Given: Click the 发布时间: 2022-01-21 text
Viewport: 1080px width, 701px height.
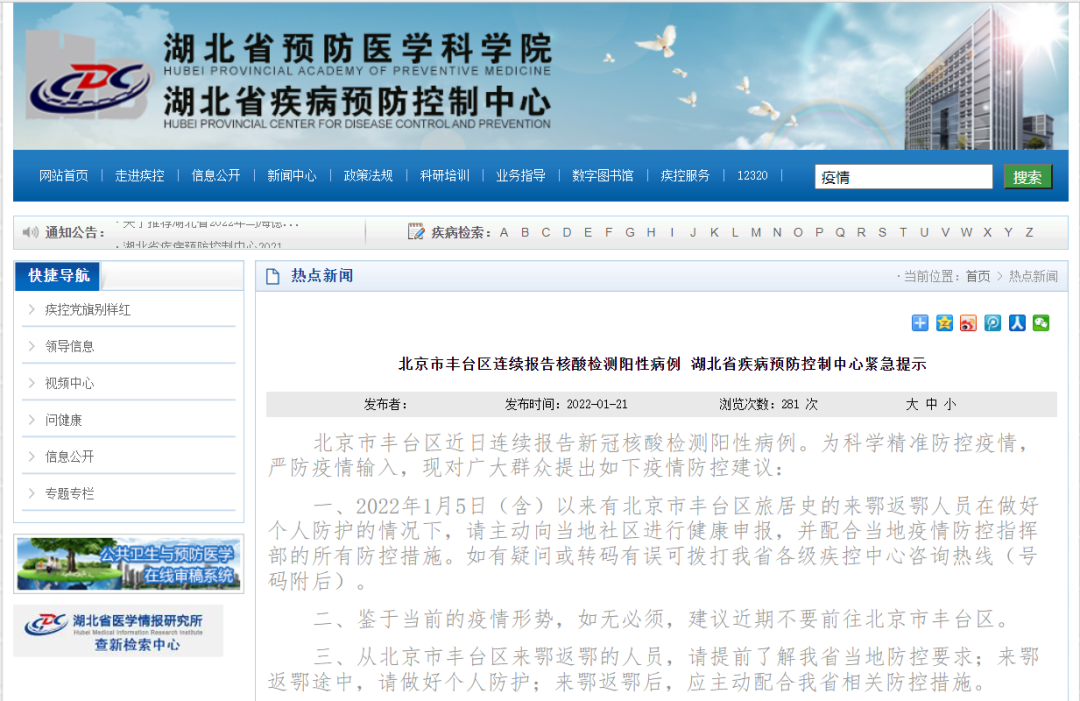Looking at the screenshot, I should 566,404.
